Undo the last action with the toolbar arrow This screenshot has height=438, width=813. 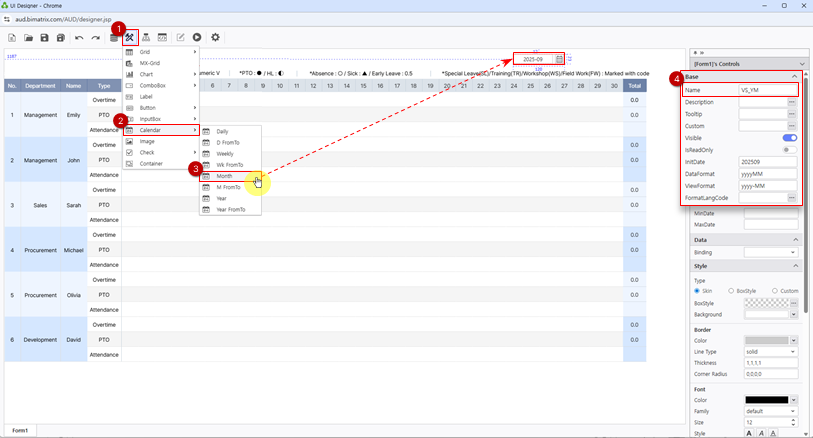[79, 37]
